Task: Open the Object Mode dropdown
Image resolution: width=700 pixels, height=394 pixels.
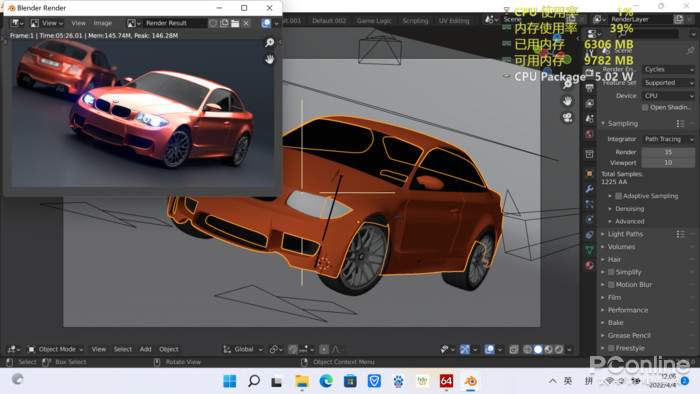Action: 56,349
